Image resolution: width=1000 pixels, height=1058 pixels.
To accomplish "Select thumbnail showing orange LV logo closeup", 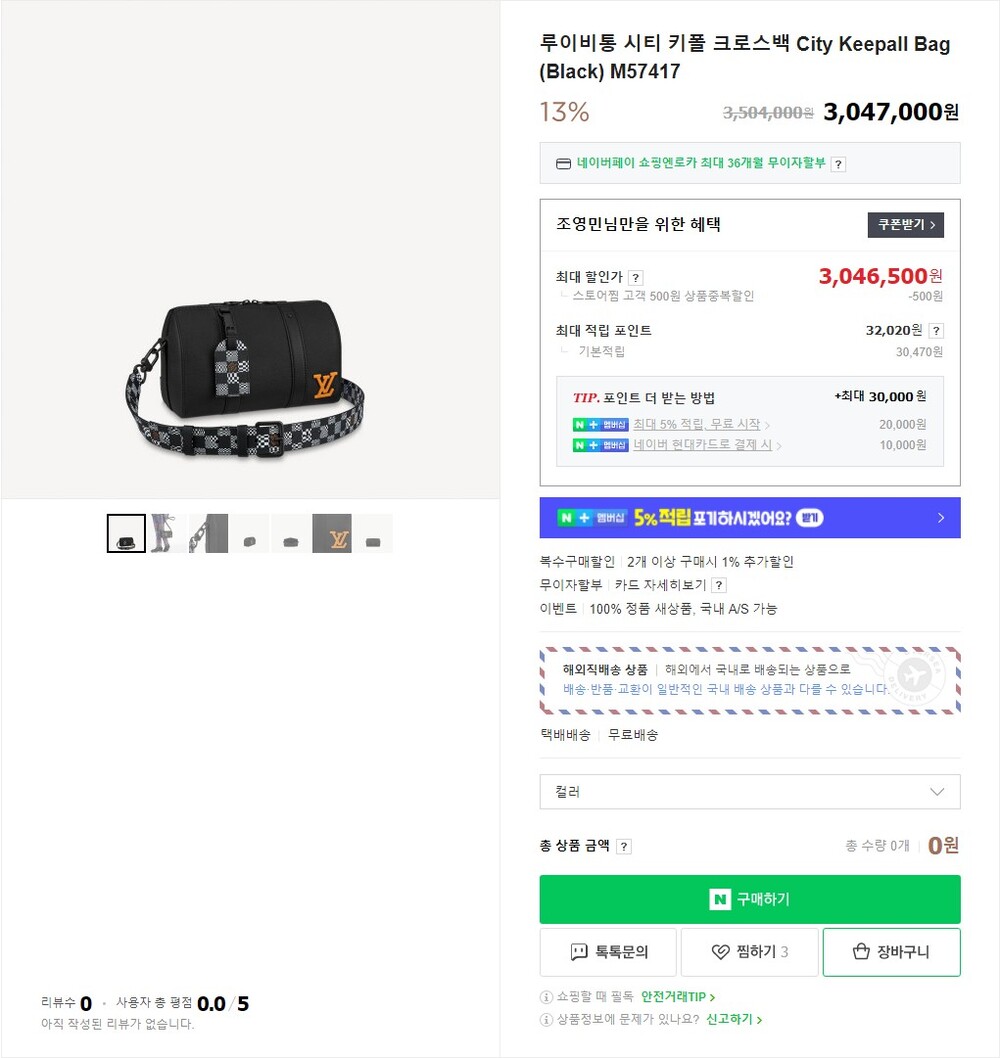I will pos(332,533).
